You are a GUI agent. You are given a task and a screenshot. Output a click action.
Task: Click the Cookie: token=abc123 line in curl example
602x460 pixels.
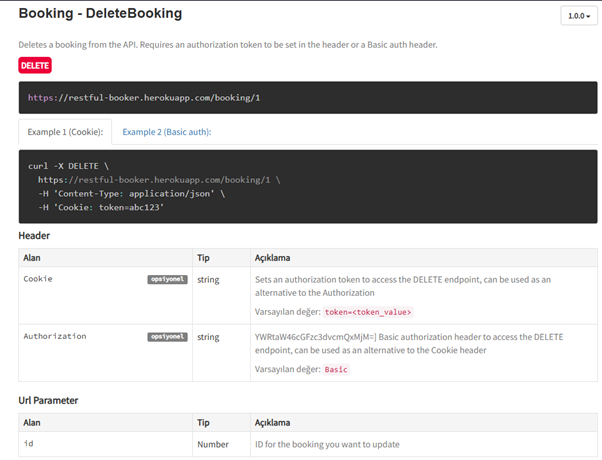pos(100,207)
